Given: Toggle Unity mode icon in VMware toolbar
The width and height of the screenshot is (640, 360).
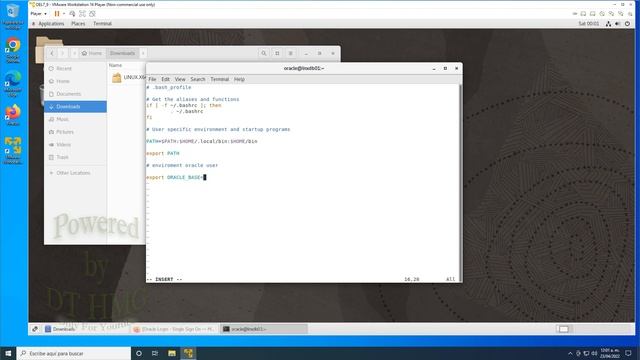Looking at the screenshot, I should (92, 13).
